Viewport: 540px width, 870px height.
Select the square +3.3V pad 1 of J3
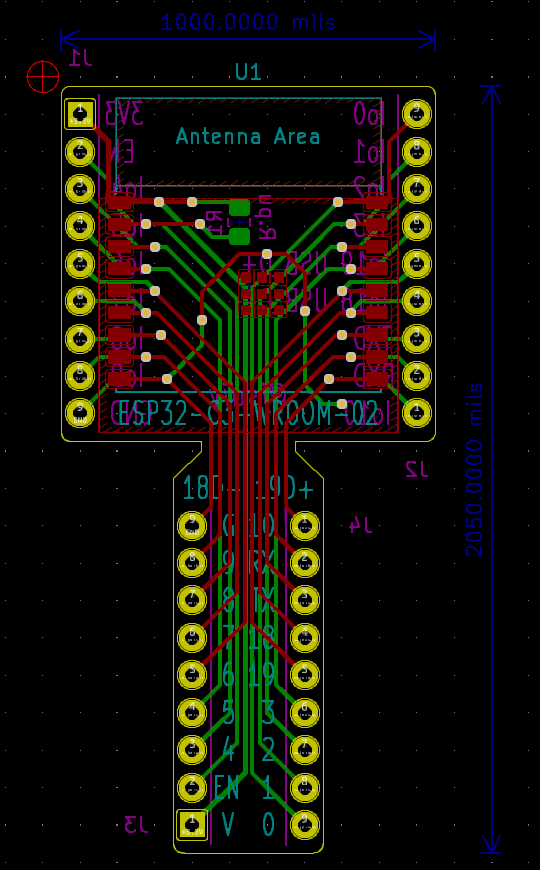coord(192,825)
